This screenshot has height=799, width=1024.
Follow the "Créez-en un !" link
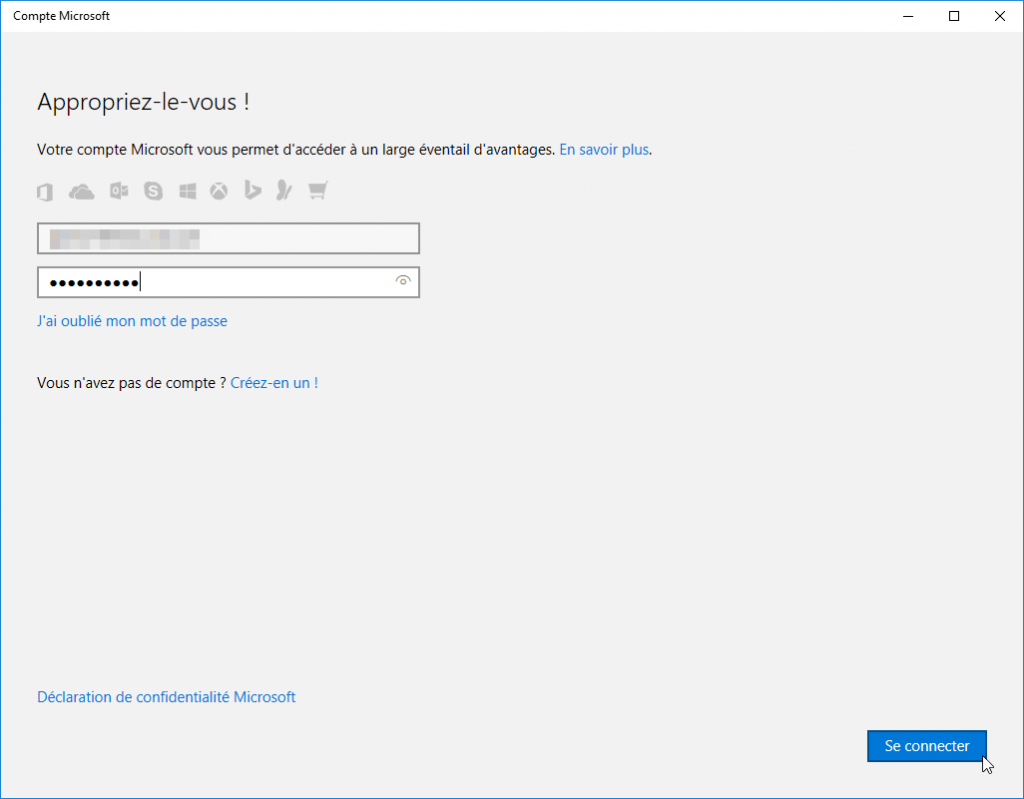274,383
